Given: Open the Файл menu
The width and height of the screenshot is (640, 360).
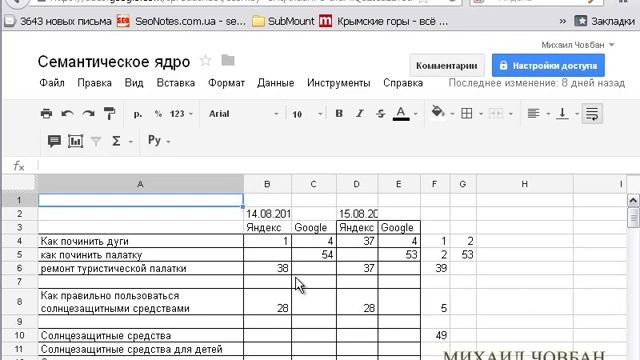Looking at the screenshot, I should [52, 83].
